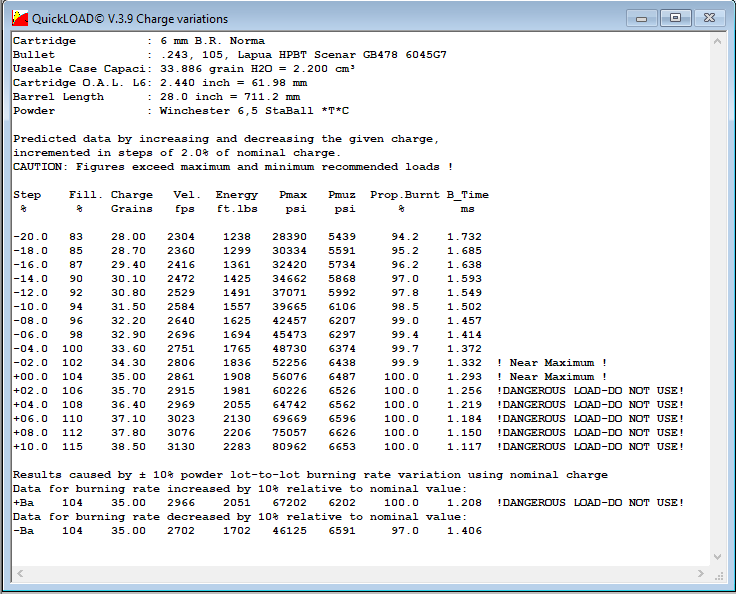This screenshot has width=736, height=594.
Task: Click the QuickLOAD app icon in title bar
Action: [18, 18]
